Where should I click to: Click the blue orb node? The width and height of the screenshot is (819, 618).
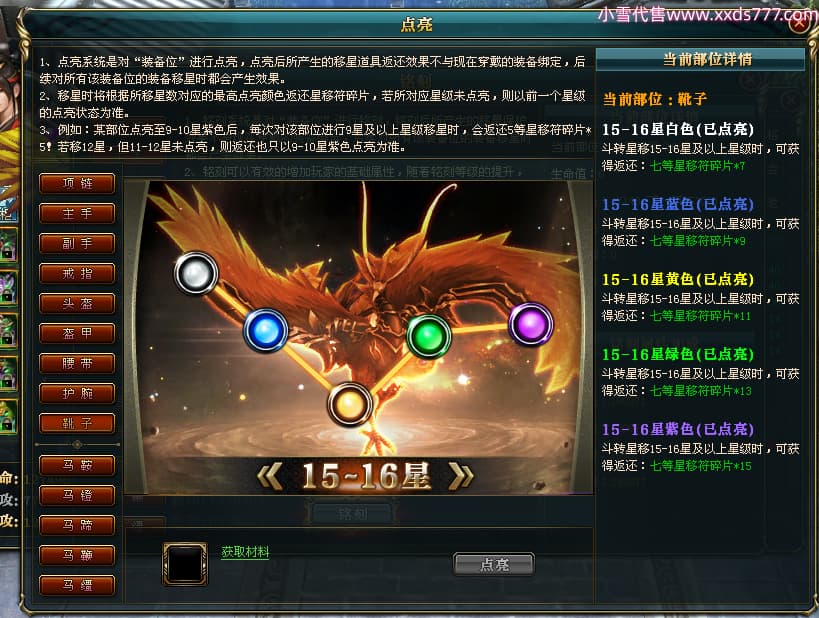266,330
